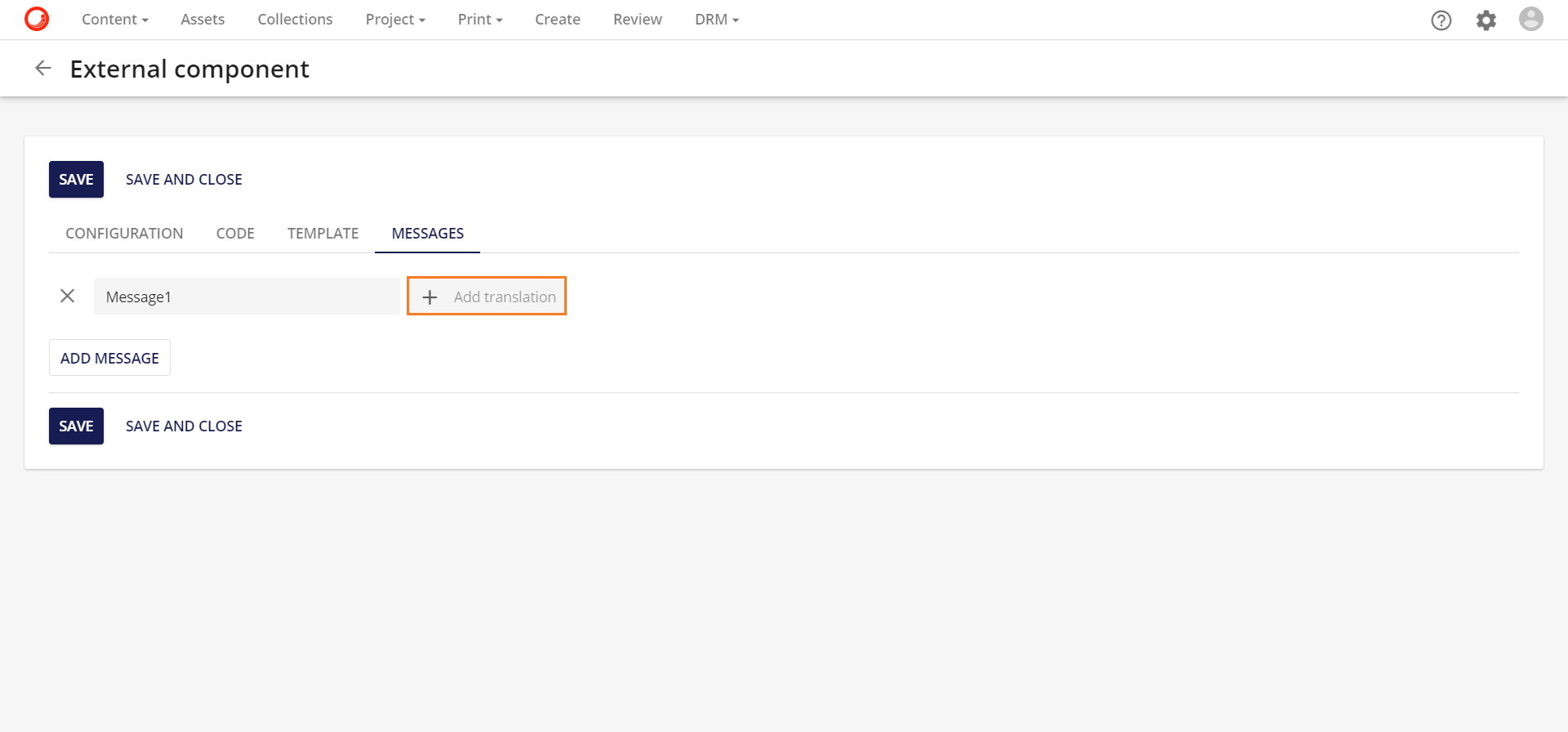The height and width of the screenshot is (732, 1568).
Task: Remove Message1 with the X icon
Action: pyautogui.click(x=68, y=296)
